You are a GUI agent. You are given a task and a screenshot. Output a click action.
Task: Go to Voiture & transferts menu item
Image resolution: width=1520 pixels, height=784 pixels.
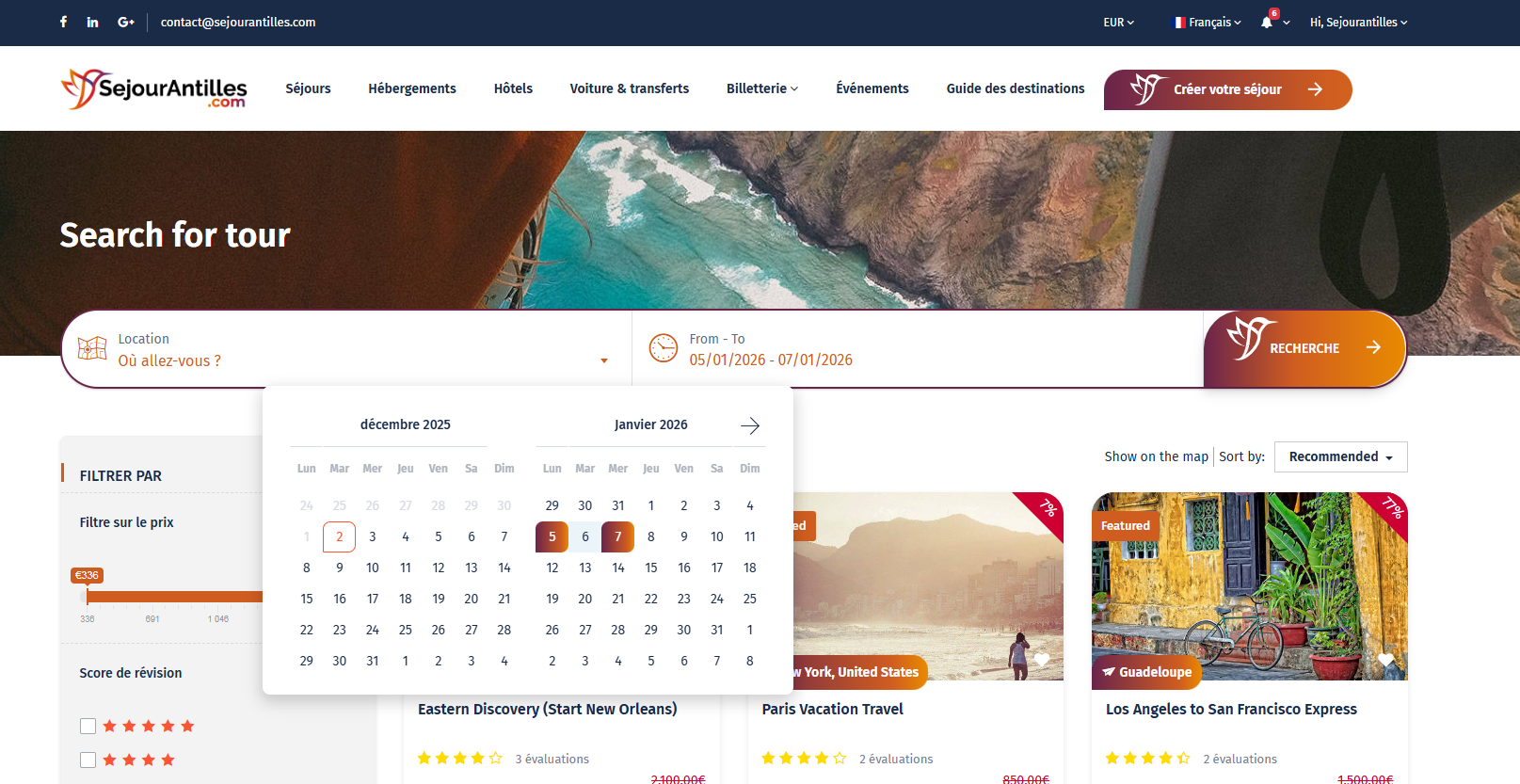(x=630, y=88)
